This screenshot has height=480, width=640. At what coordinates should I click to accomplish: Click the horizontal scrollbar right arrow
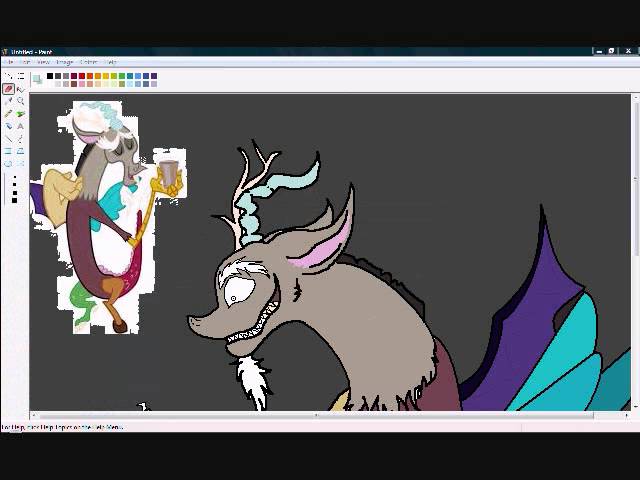pos(627,415)
